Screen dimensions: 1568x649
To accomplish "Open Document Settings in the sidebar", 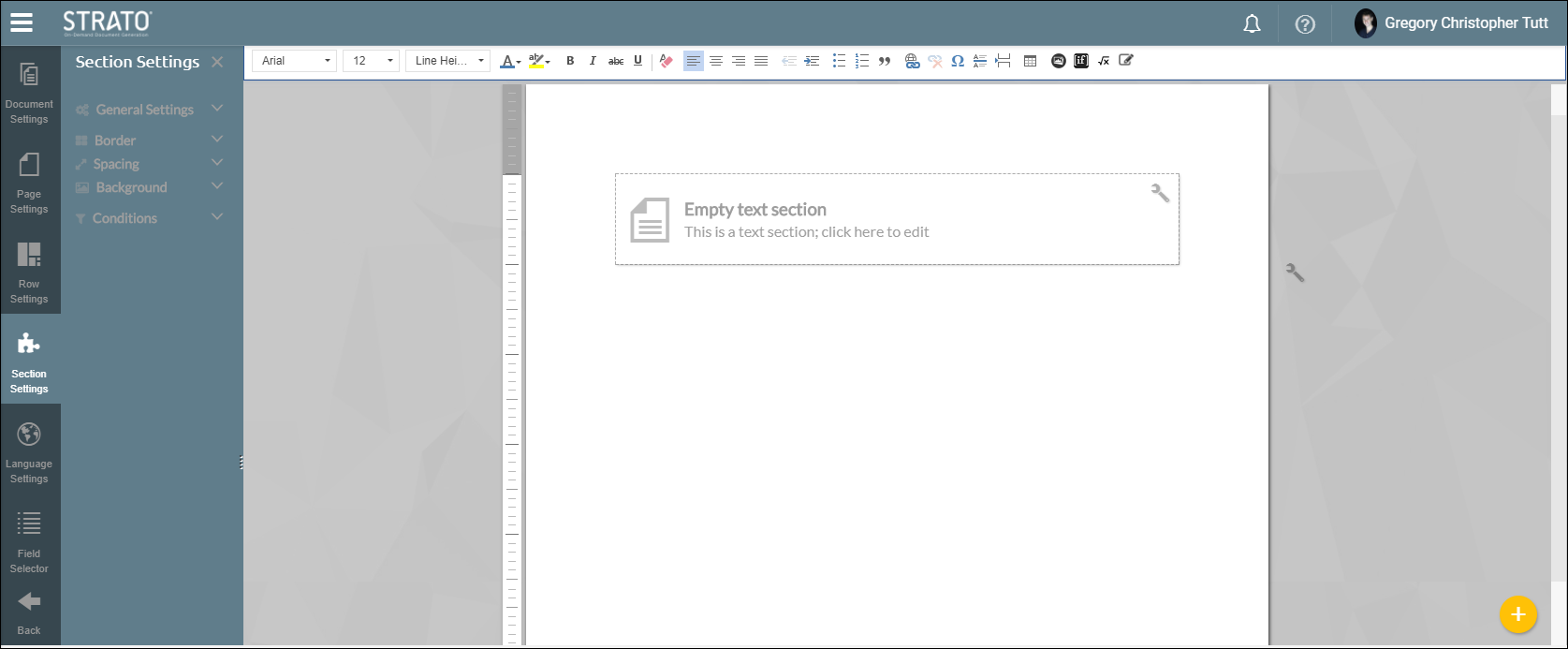I will point(29,92).
